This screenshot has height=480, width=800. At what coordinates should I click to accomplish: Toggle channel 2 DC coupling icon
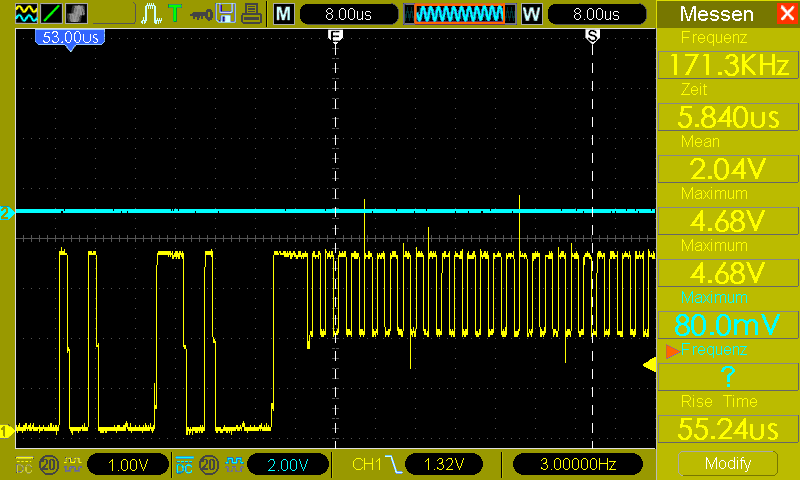coord(184,465)
